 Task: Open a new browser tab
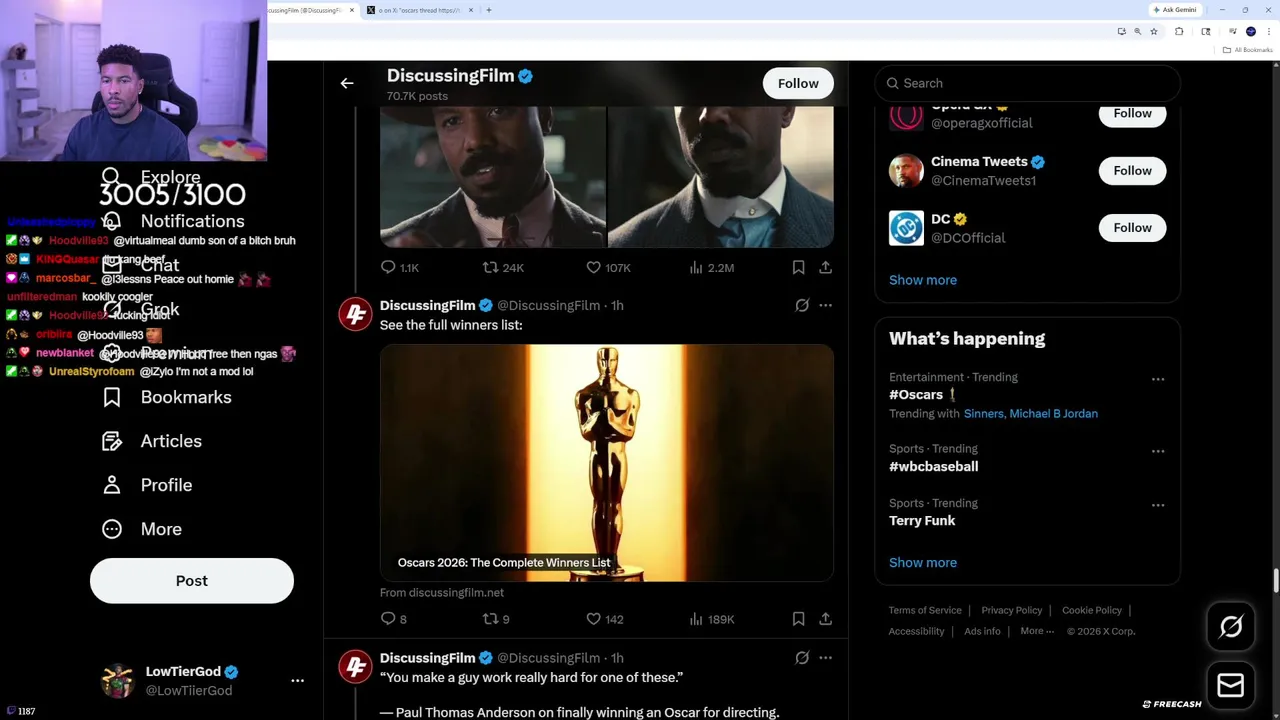coord(488,10)
